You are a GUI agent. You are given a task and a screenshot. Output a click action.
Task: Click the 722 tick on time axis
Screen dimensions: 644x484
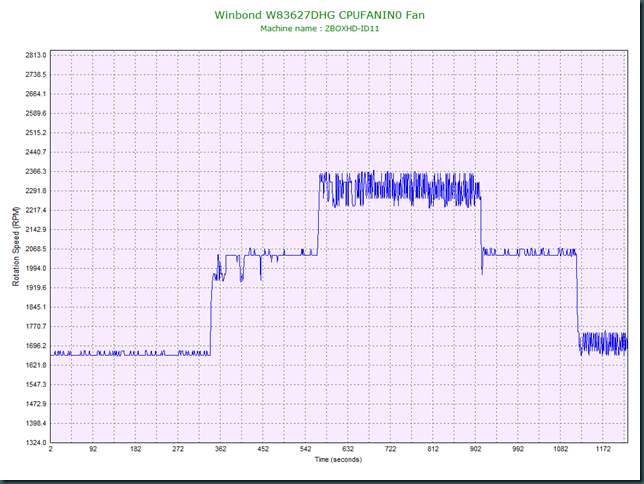391,449
